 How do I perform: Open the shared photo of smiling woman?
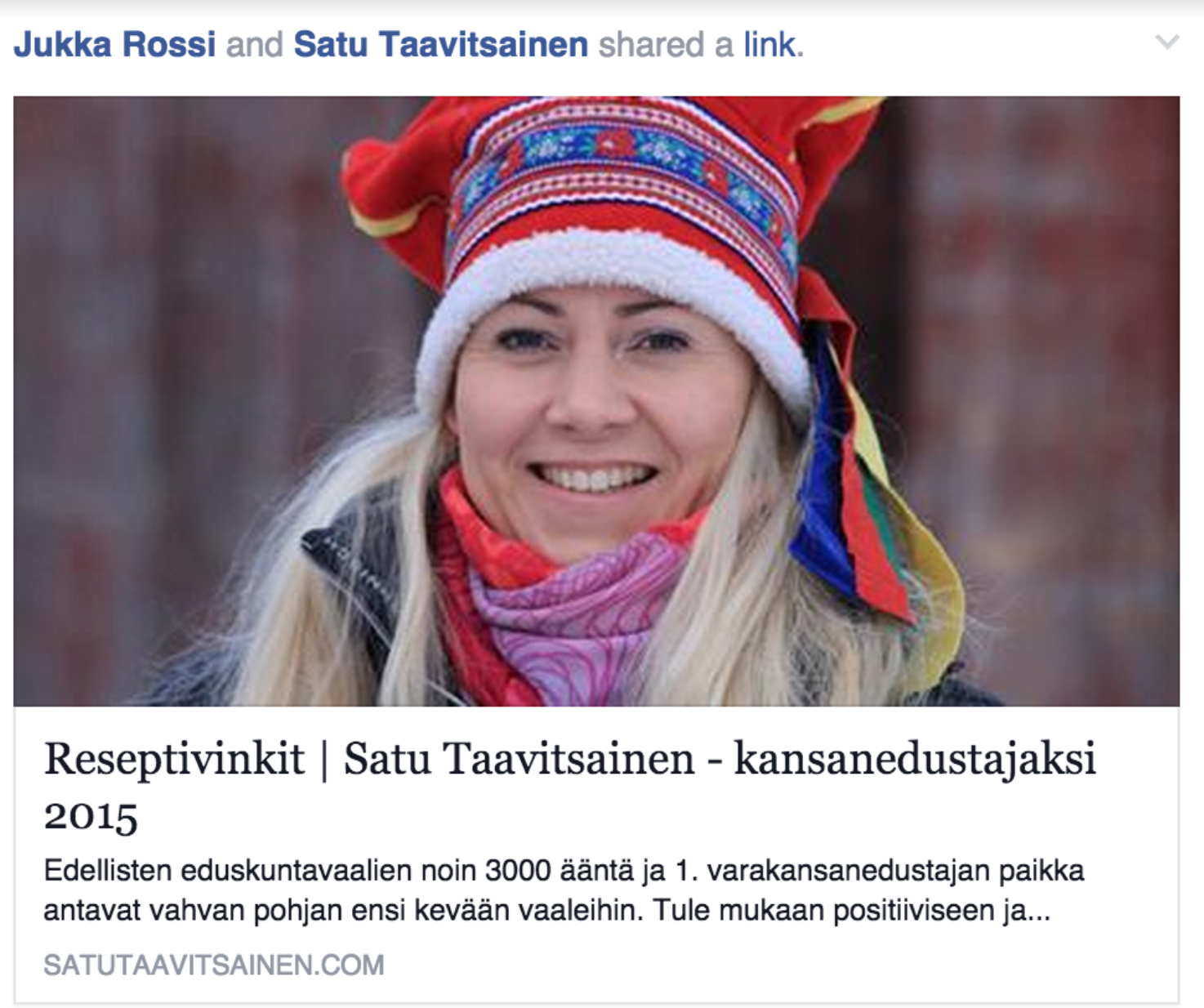point(596,401)
